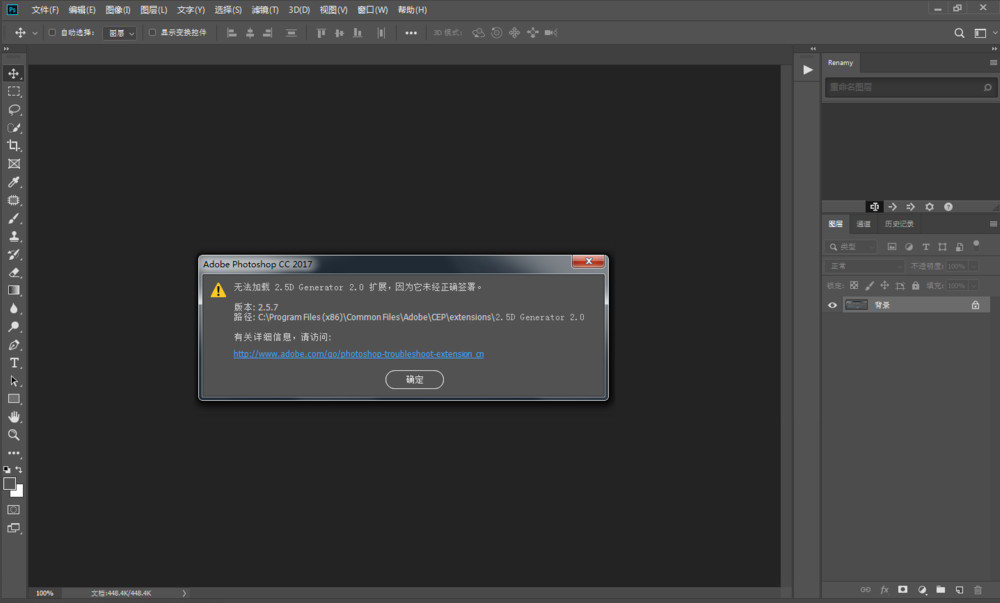1000x603 pixels.
Task: Open the 滤镜(T) menu
Action: [265, 10]
